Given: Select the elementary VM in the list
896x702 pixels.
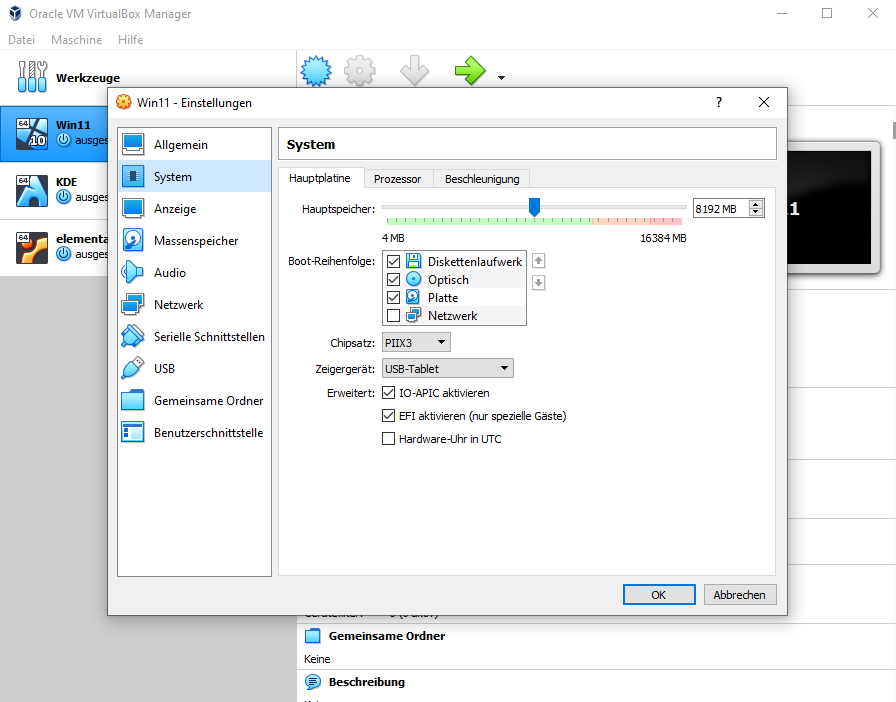Looking at the screenshot, I should point(54,248).
